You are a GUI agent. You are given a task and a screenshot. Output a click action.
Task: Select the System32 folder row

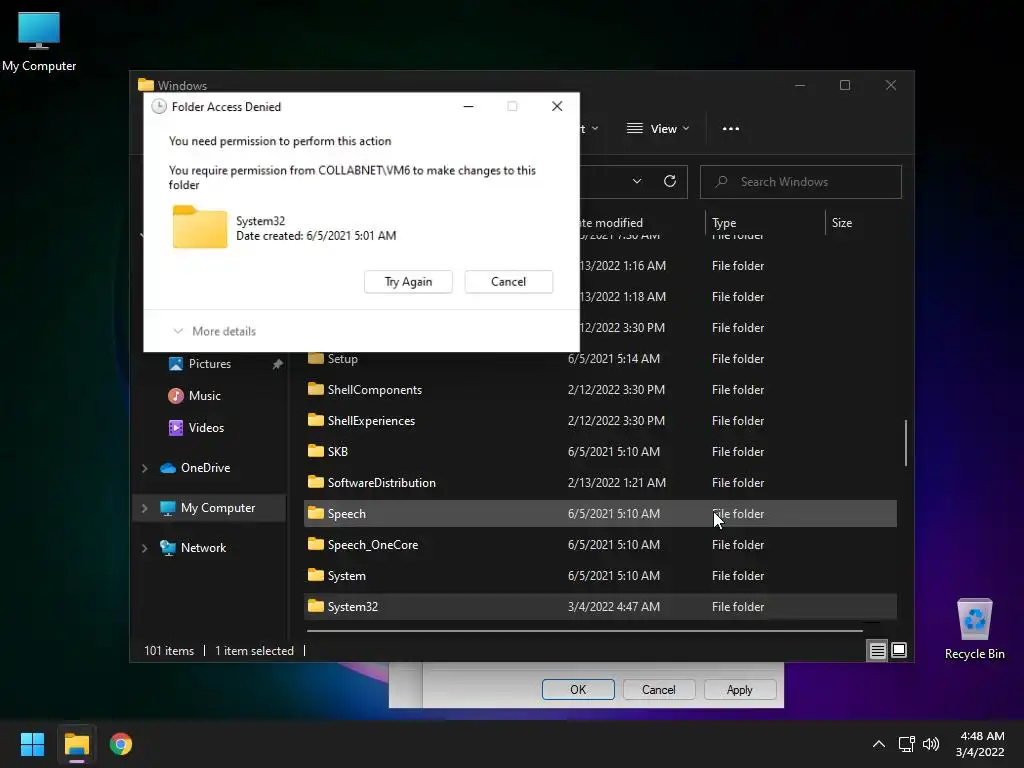coord(600,607)
